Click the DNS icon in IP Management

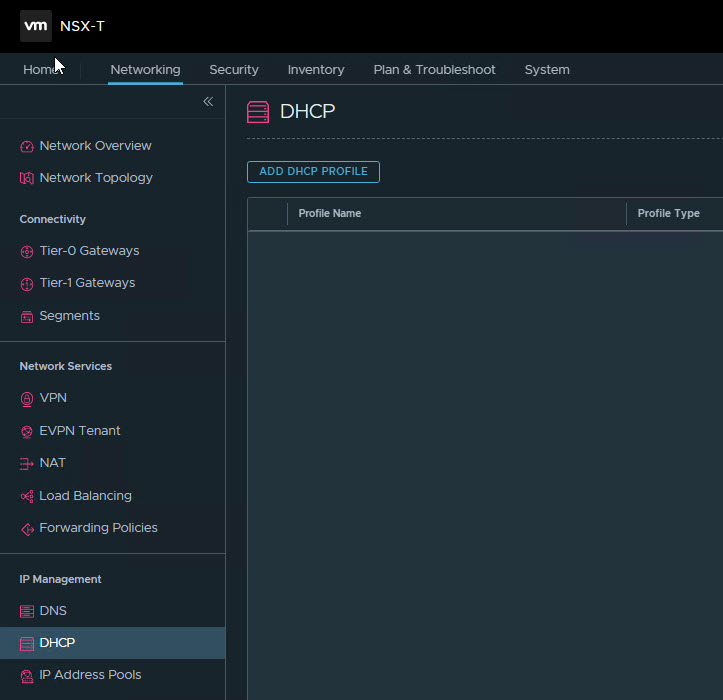point(27,611)
